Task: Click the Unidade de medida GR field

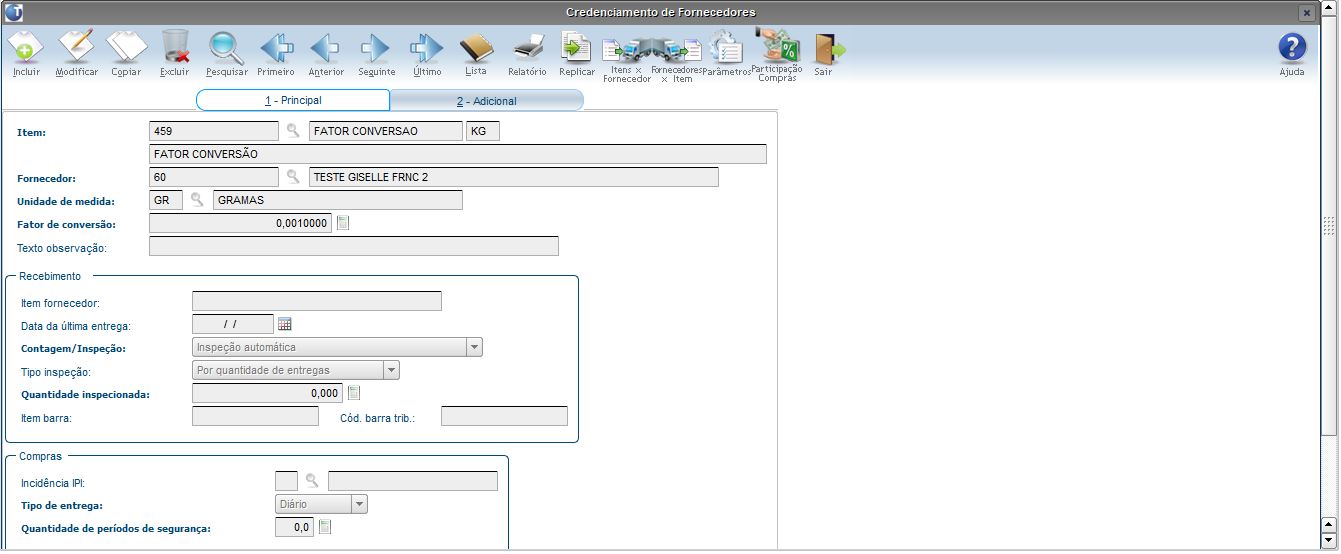Action: pyautogui.click(x=166, y=200)
